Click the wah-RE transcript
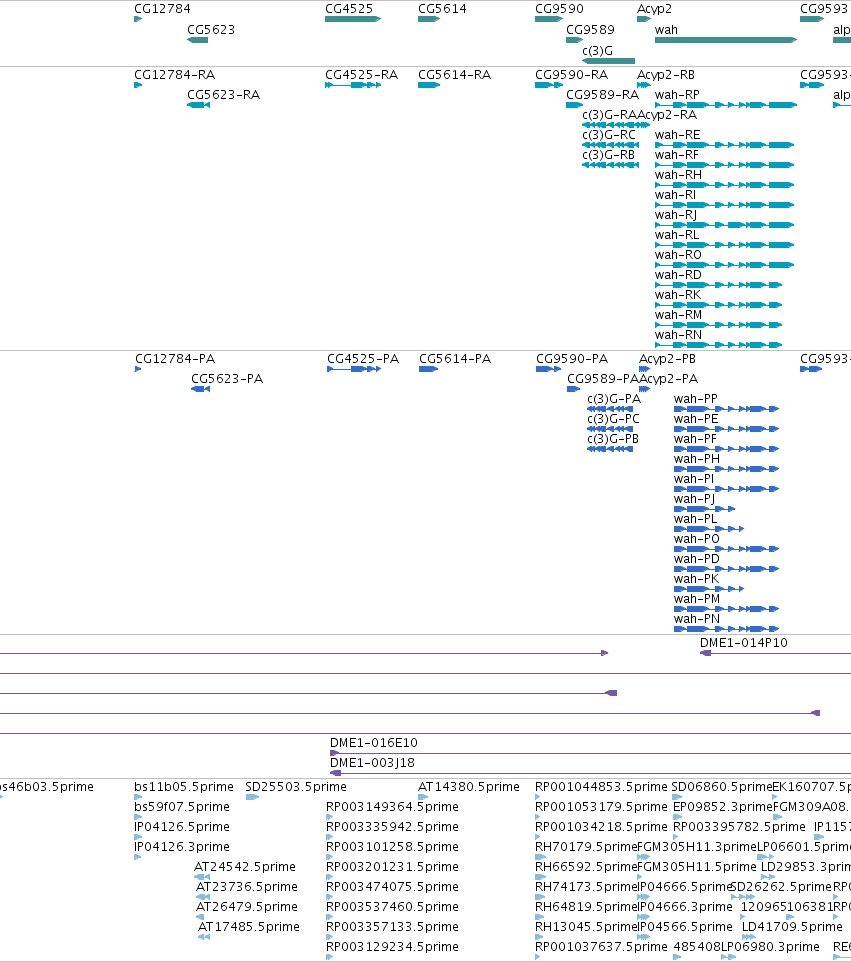851x962 pixels. (725, 145)
